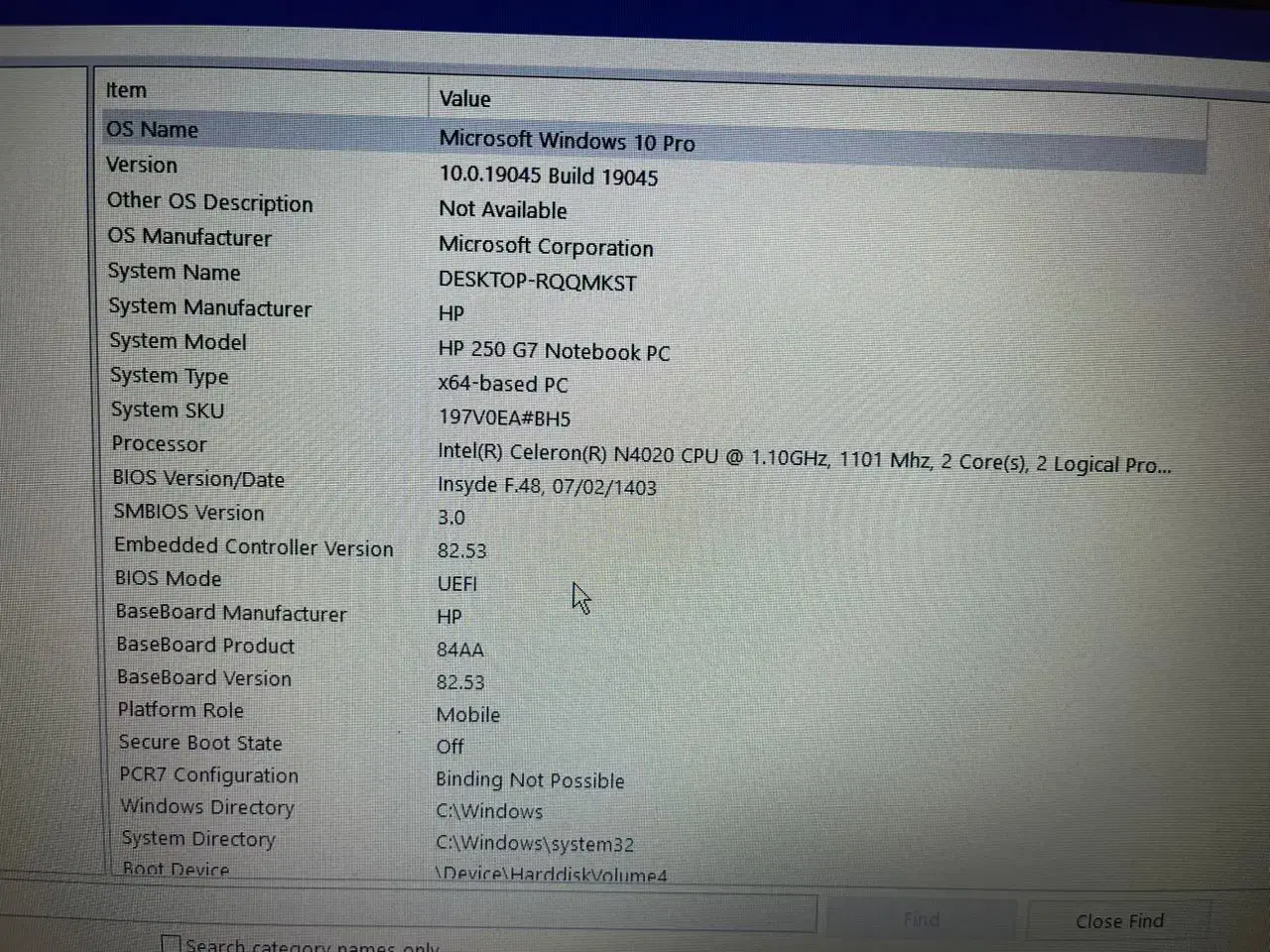The image size is (1270, 952).
Task: Click the Close Find button
Action: [1119, 921]
